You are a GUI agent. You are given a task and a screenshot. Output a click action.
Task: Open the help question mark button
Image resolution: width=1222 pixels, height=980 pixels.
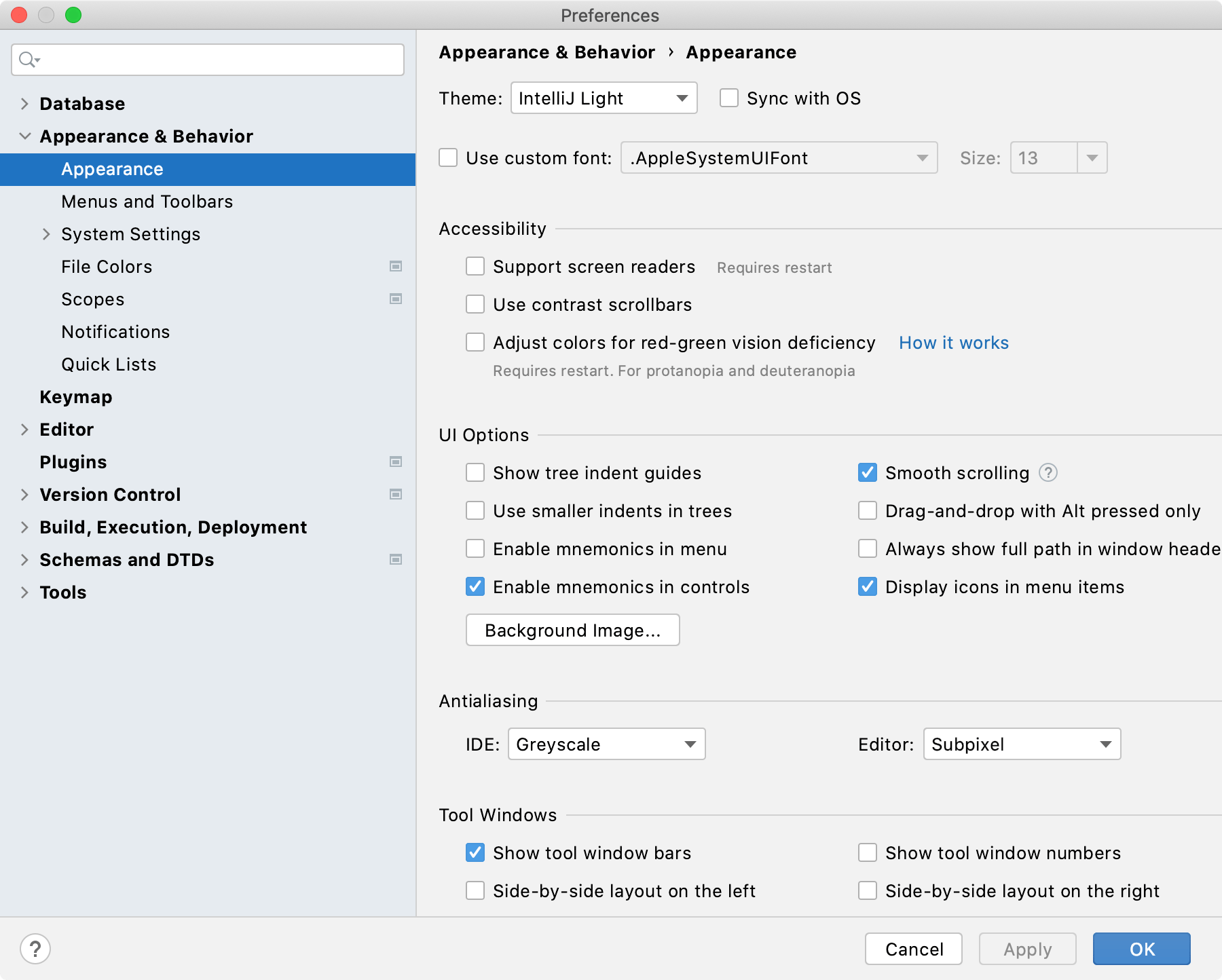(35, 949)
